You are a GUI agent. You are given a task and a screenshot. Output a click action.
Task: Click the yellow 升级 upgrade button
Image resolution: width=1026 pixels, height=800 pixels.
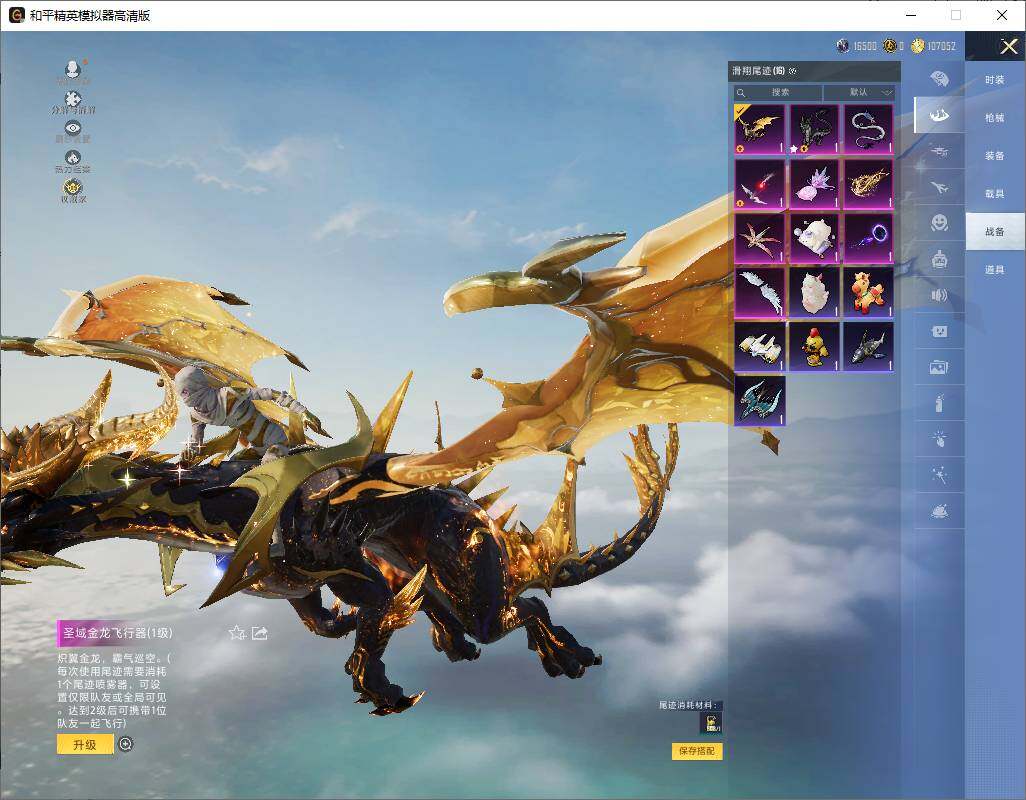[85, 744]
